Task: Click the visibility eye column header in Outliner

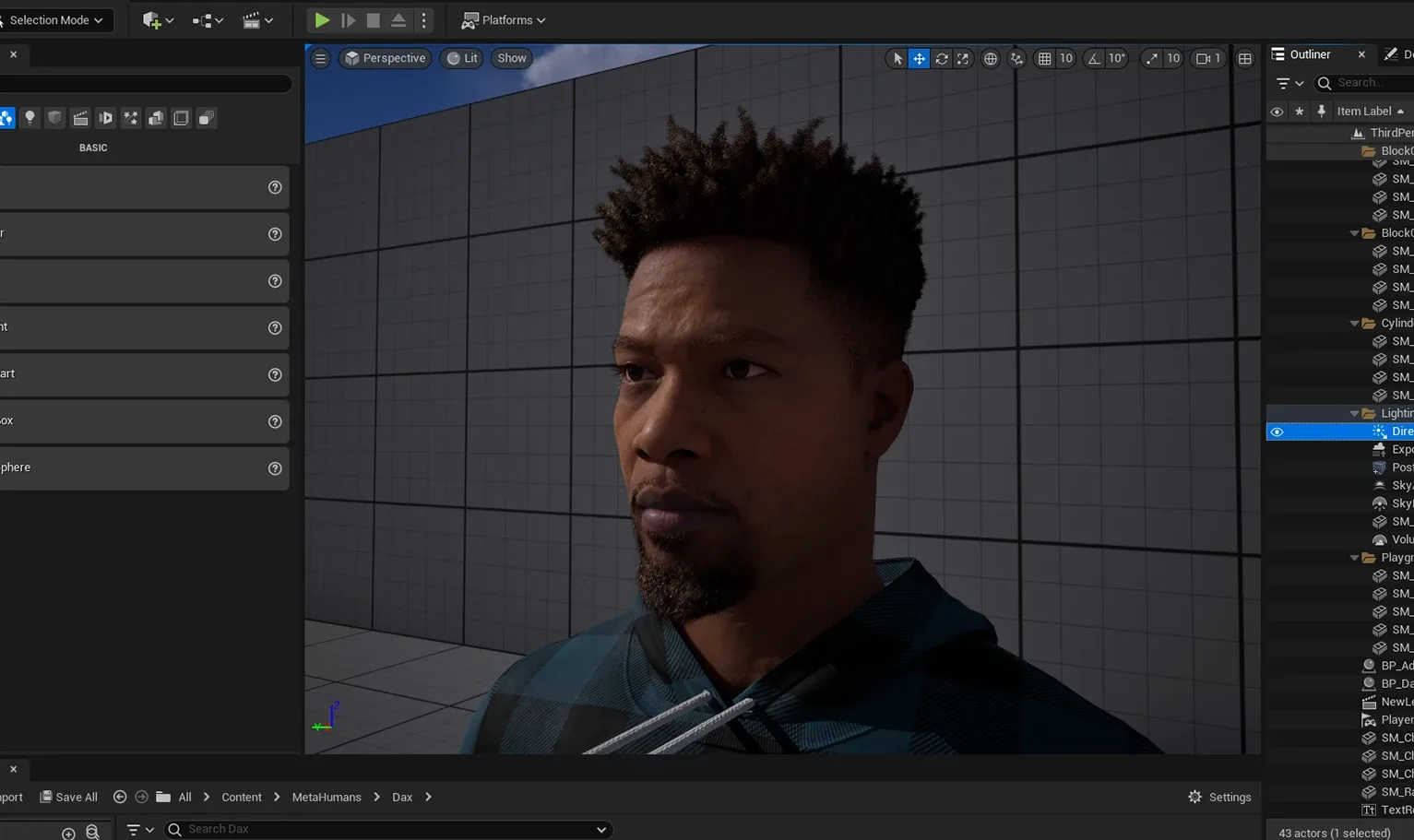Action: click(x=1277, y=112)
